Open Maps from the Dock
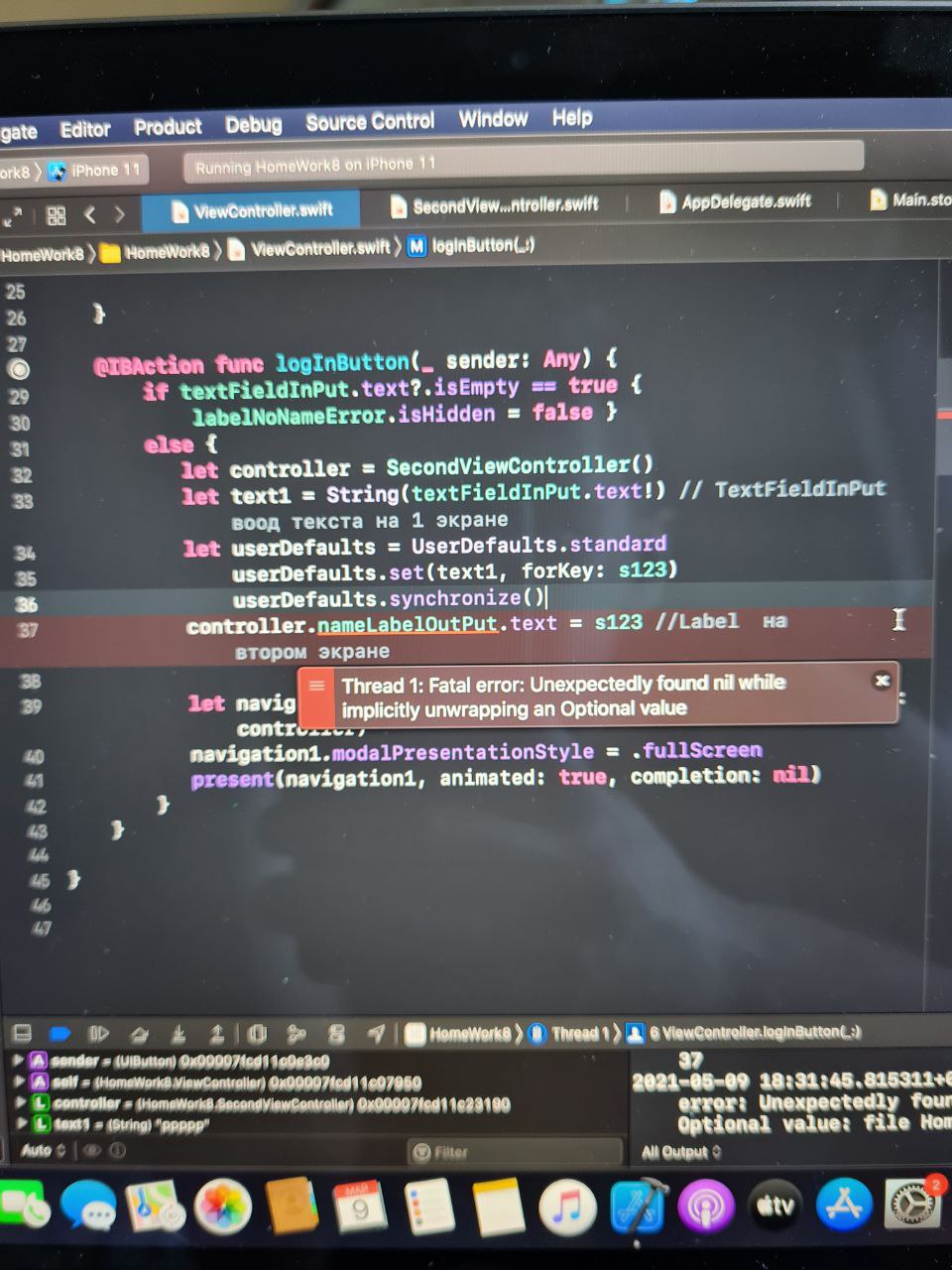The height and width of the screenshot is (1270, 952). (156, 1207)
